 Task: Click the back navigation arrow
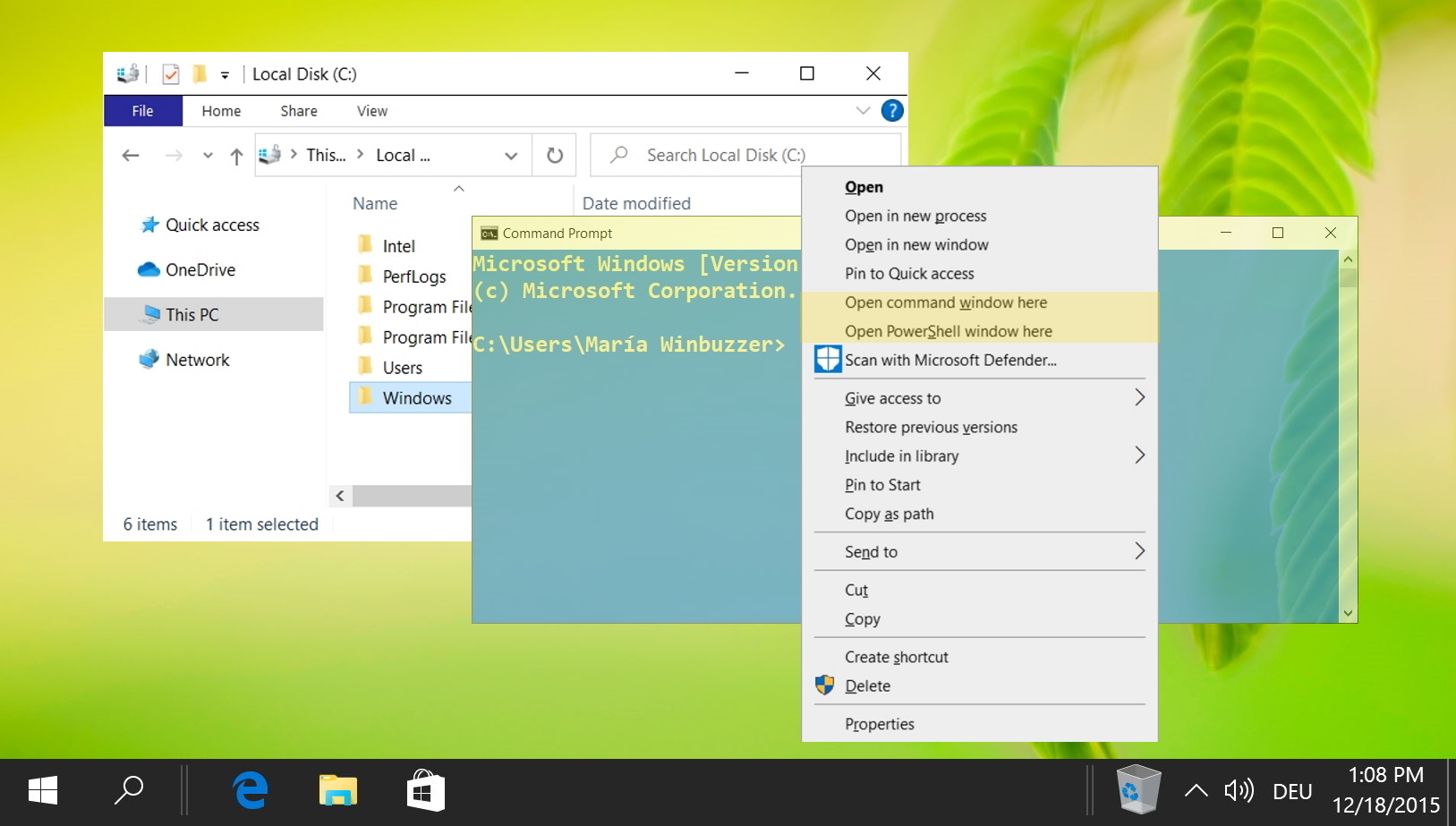pos(131,155)
